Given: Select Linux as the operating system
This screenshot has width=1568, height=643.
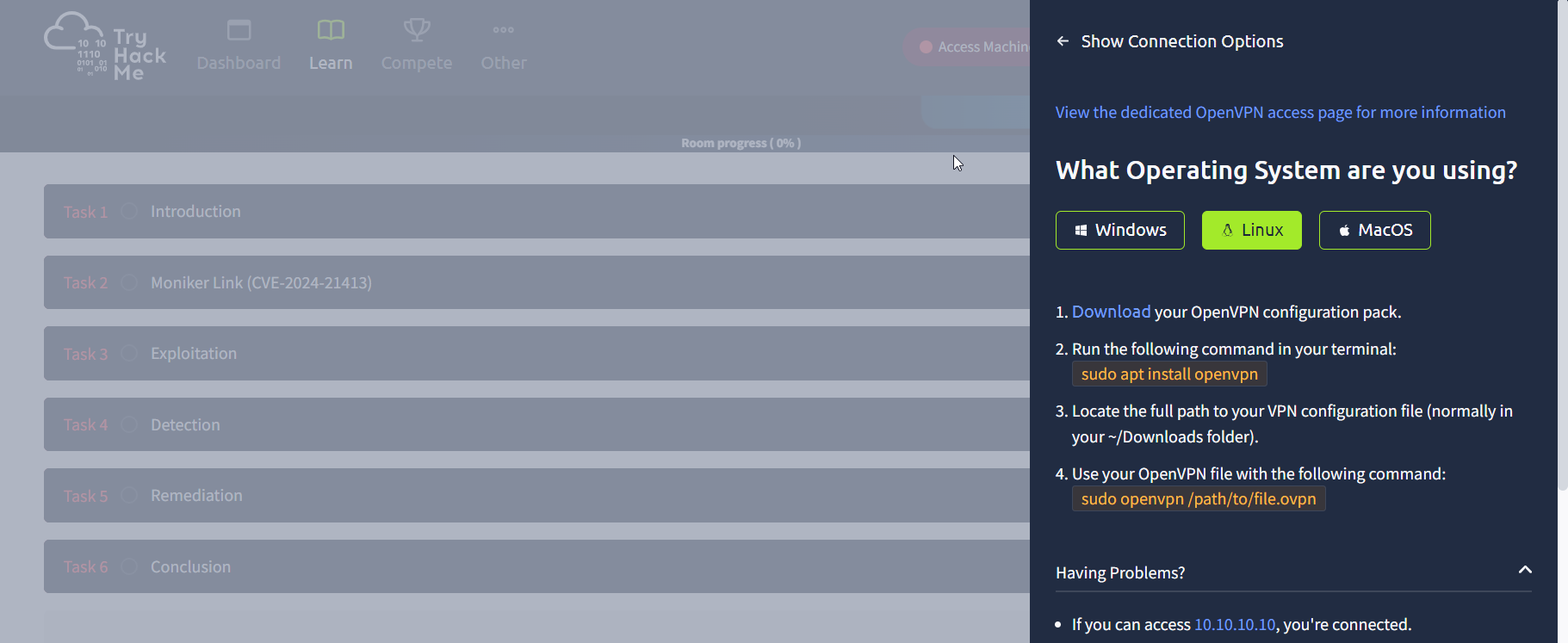Looking at the screenshot, I should pyautogui.click(x=1252, y=230).
